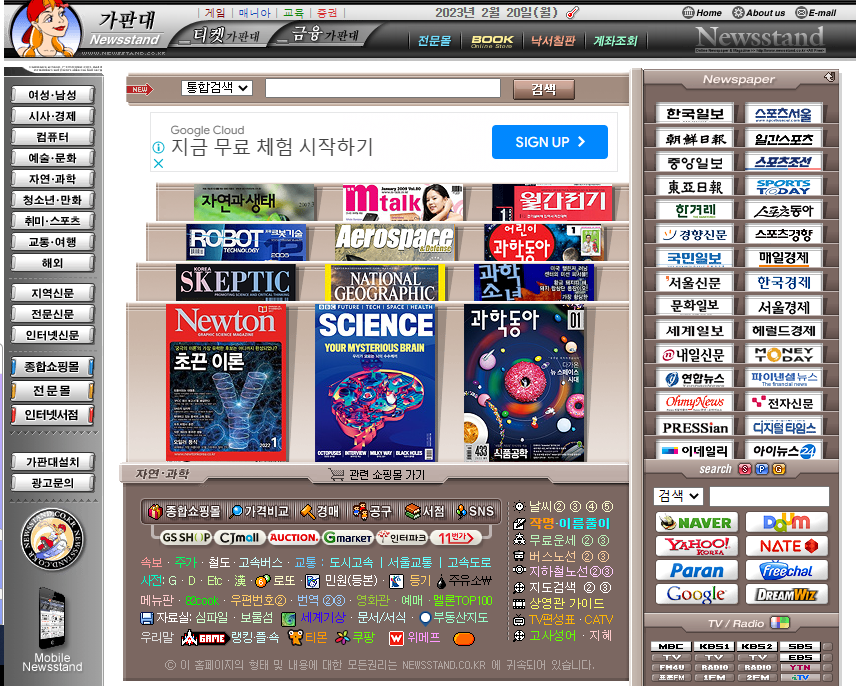Open the BOOK Online Store tab
The image size is (856, 686).
pos(492,41)
